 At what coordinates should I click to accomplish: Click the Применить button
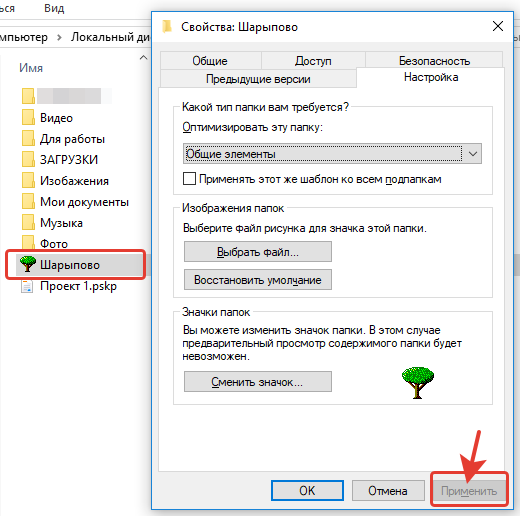[x=469, y=491]
